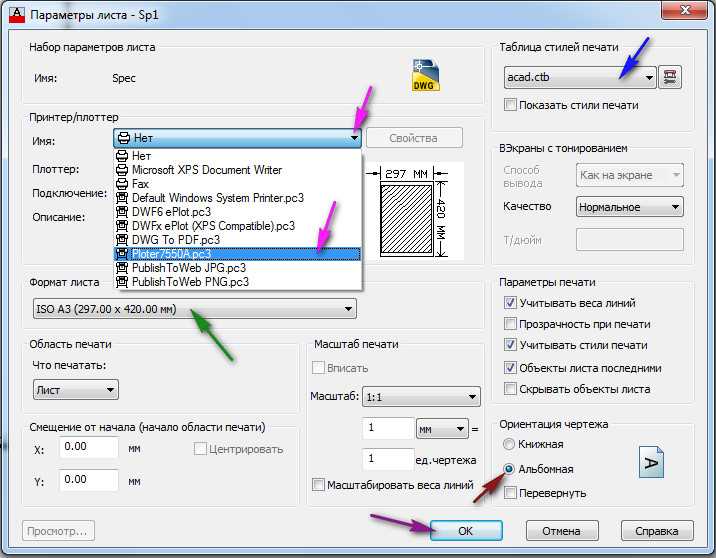Click the X offset input field

click(x=89, y=447)
